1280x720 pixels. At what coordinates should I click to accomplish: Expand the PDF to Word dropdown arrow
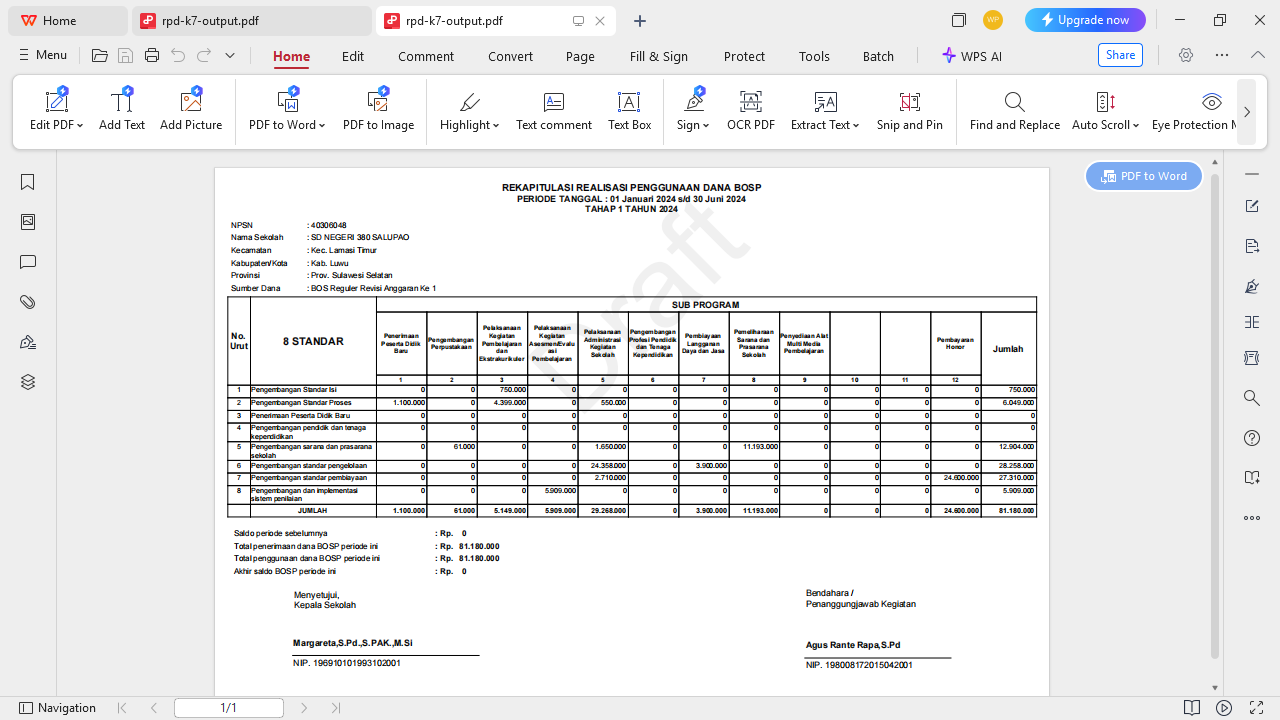coord(322,126)
